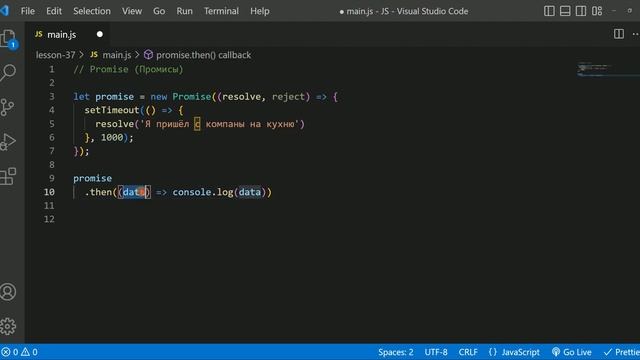The image size is (640, 360).
Task: Click the comment text on line 1
Action: (x=128, y=69)
